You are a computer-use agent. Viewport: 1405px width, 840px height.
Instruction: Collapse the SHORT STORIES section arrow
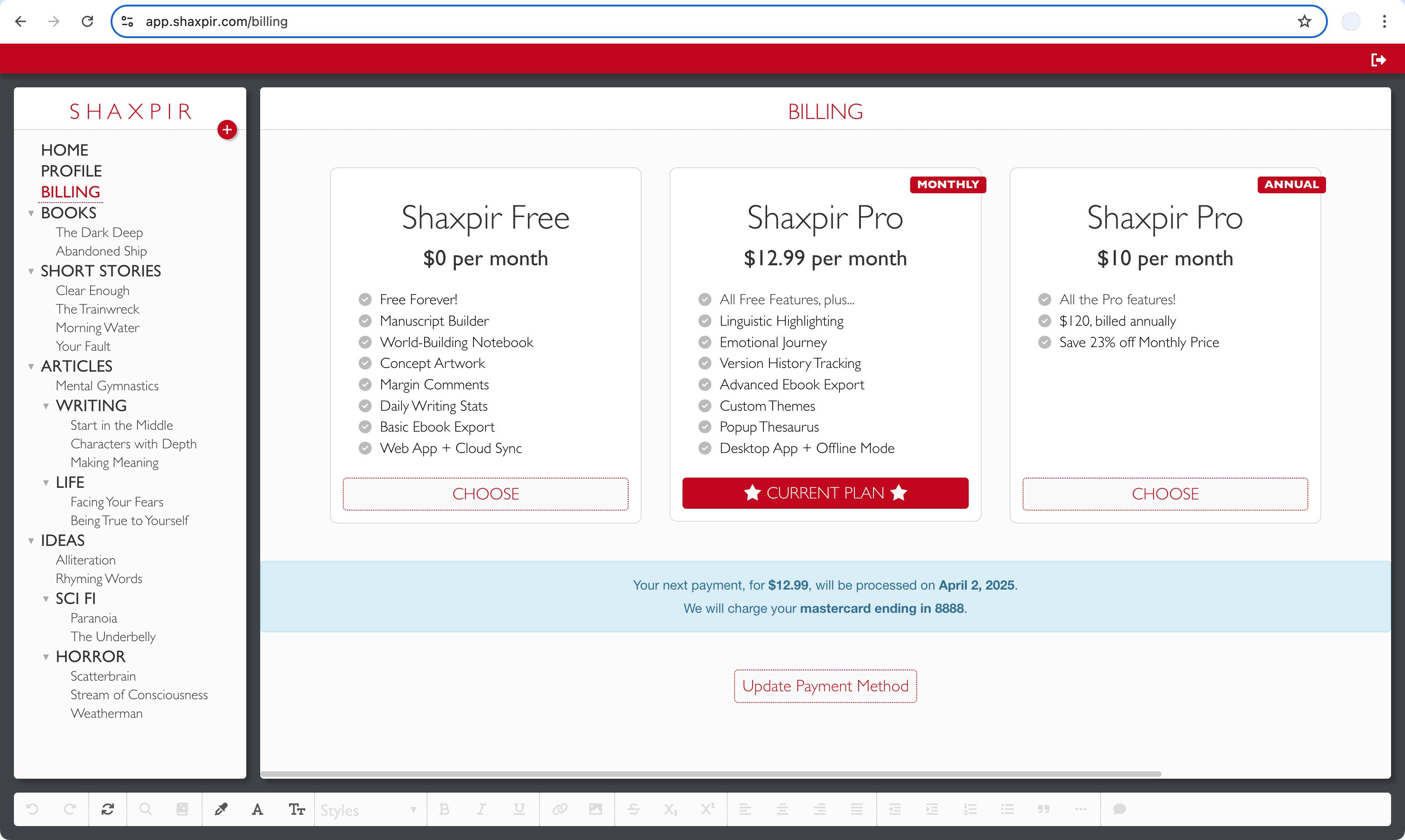[x=31, y=271]
